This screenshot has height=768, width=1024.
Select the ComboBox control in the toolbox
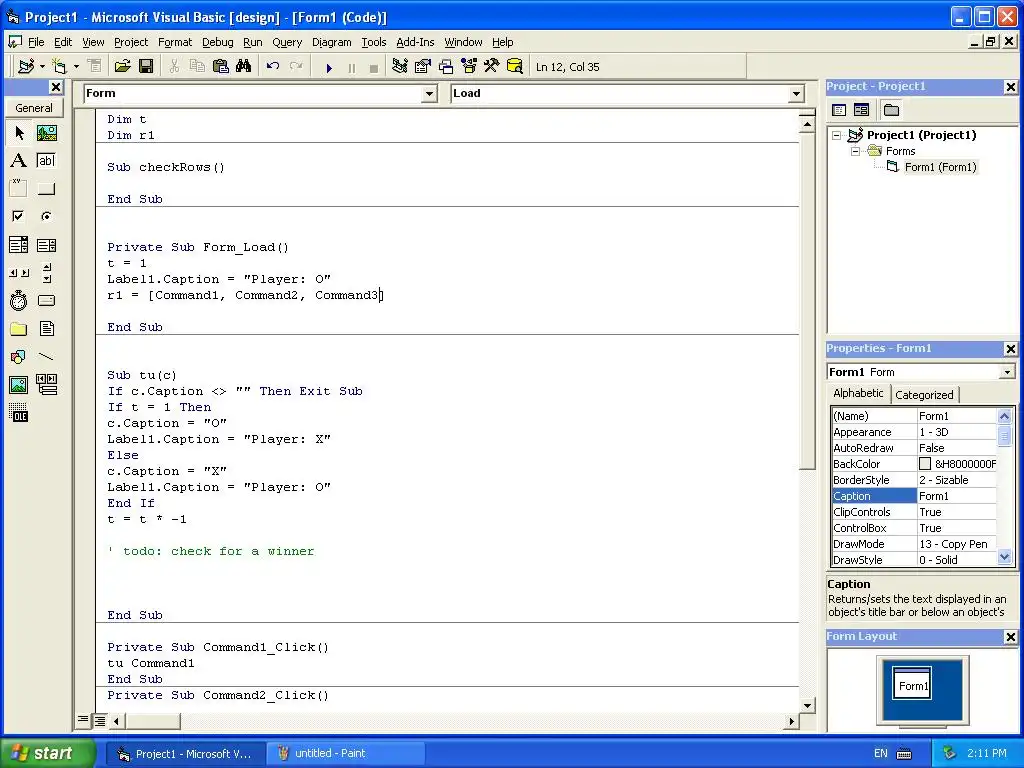point(19,245)
